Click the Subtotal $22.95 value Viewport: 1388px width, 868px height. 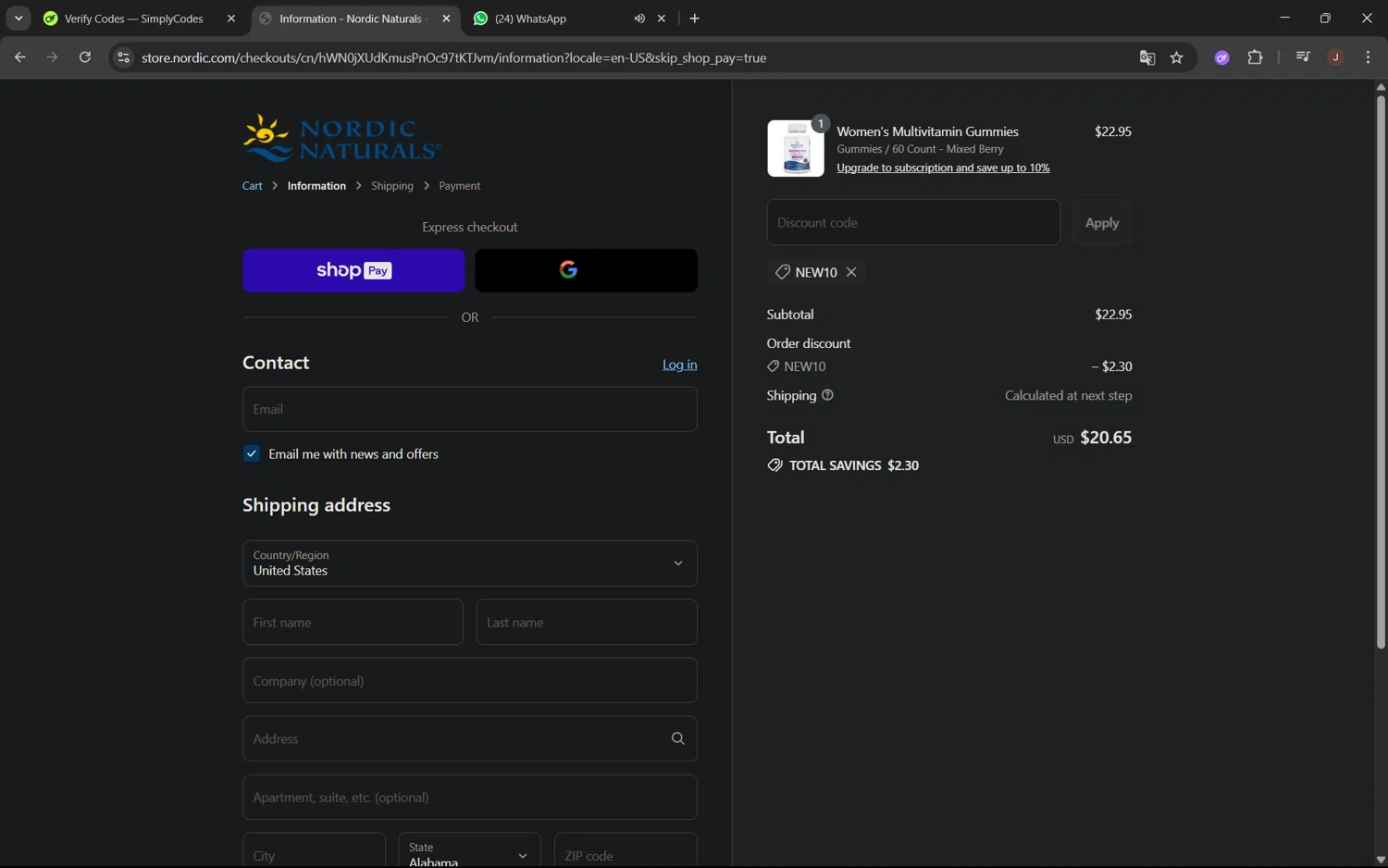click(1113, 315)
